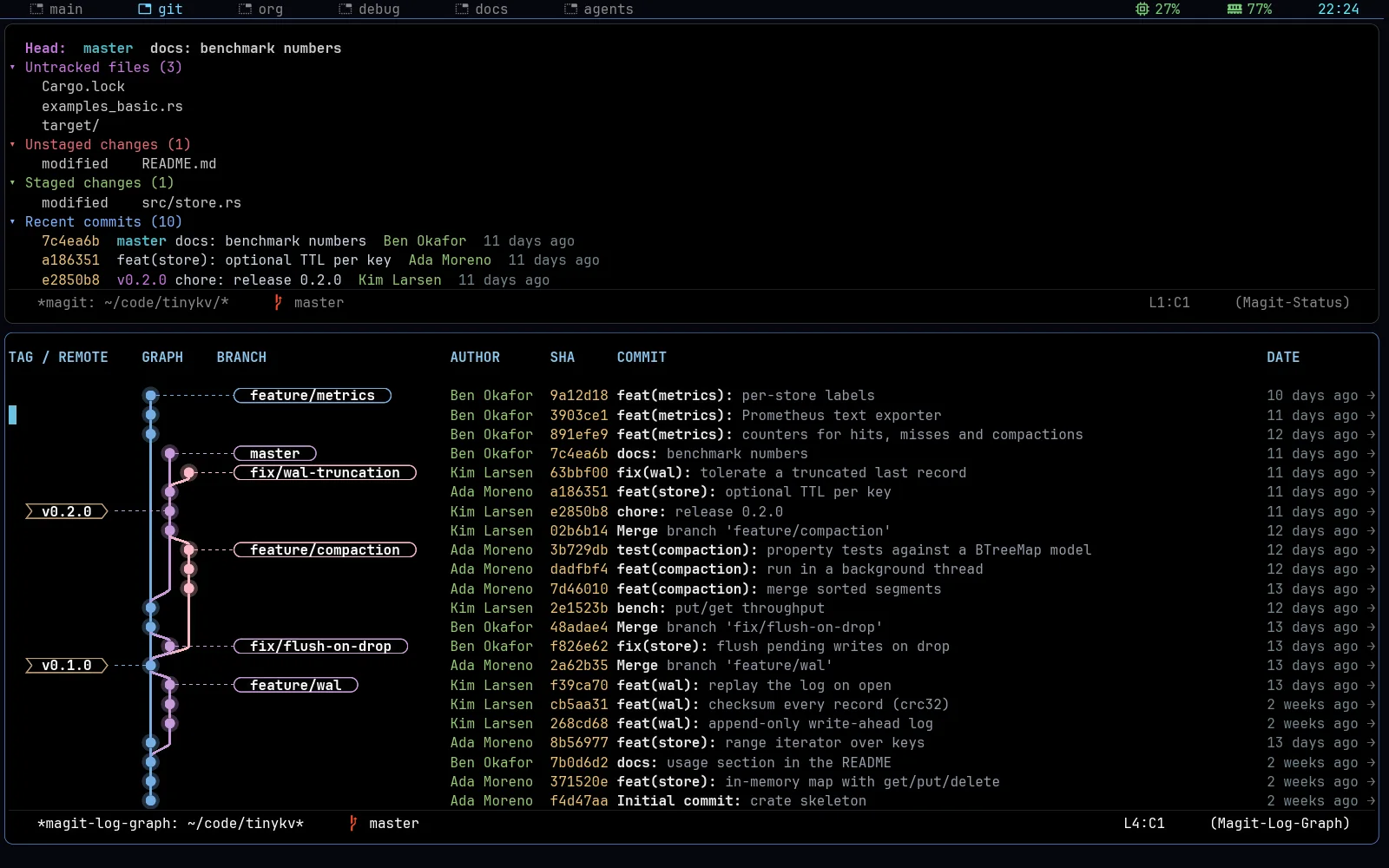Select the feature/compaction branch label

325,549
